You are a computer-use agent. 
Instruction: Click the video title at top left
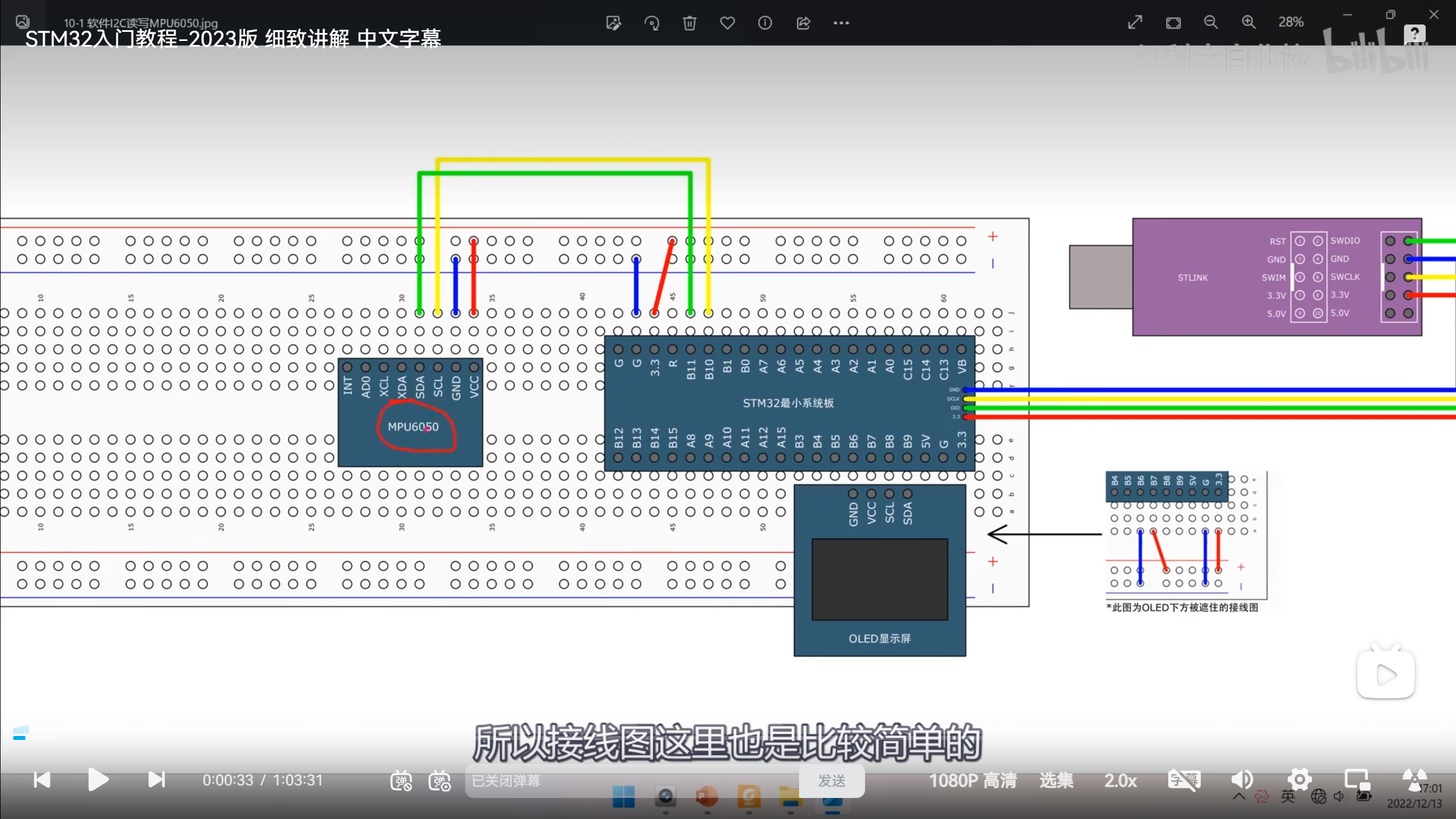(x=233, y=39)
